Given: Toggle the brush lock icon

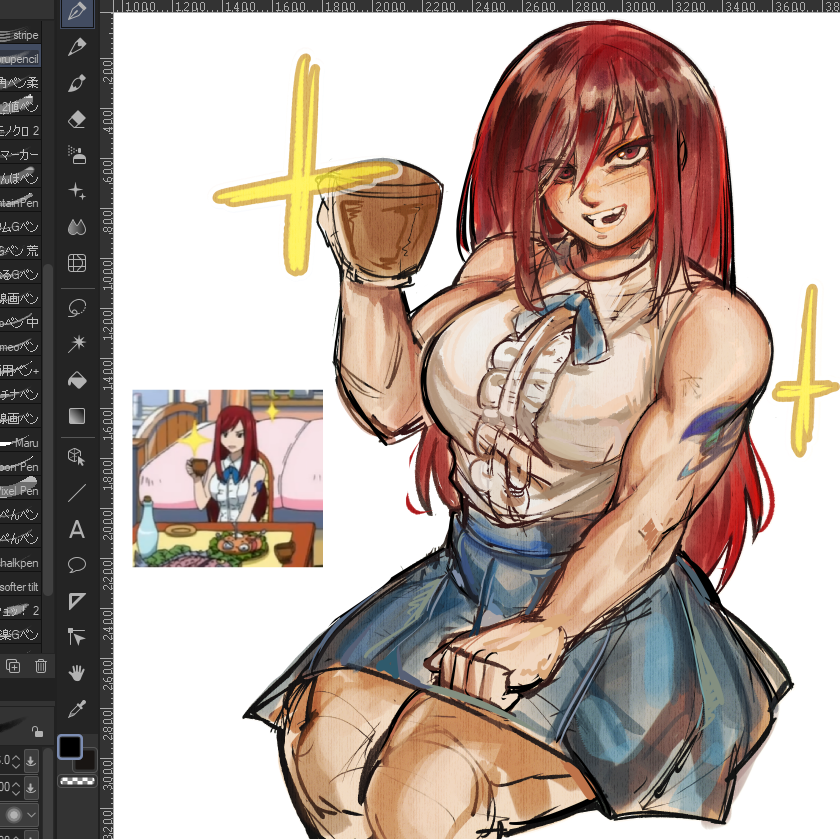Looking at the screenshot, I should point(37,731).
